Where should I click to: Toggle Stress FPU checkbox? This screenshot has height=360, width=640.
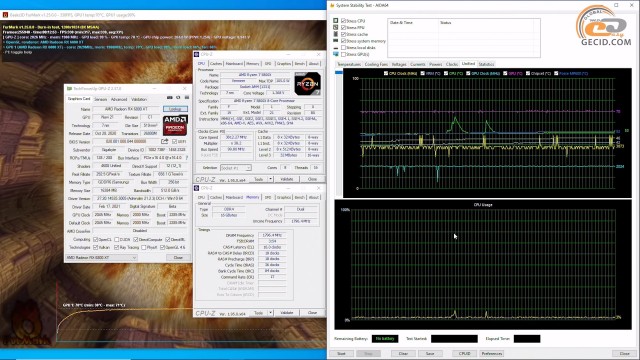point(343,27)
